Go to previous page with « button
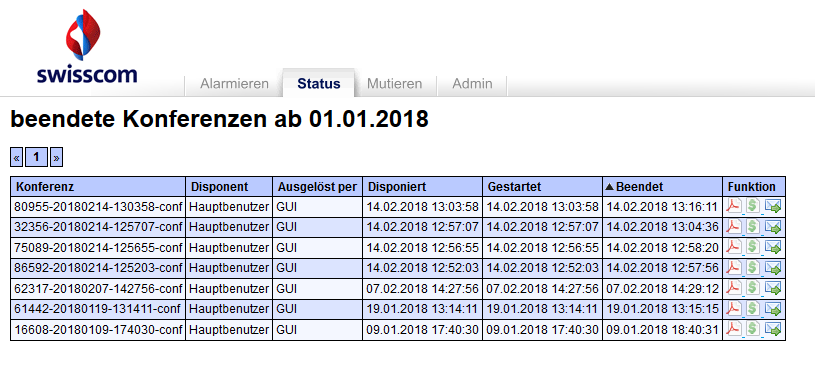 [17, 157]
